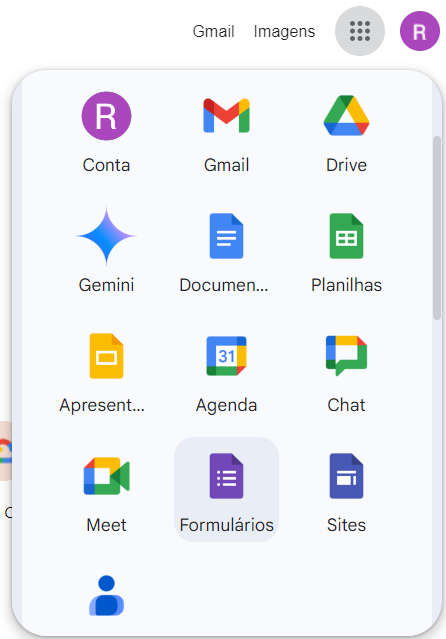
Task: Open the Imagens link in header
Action: [284, 31]
